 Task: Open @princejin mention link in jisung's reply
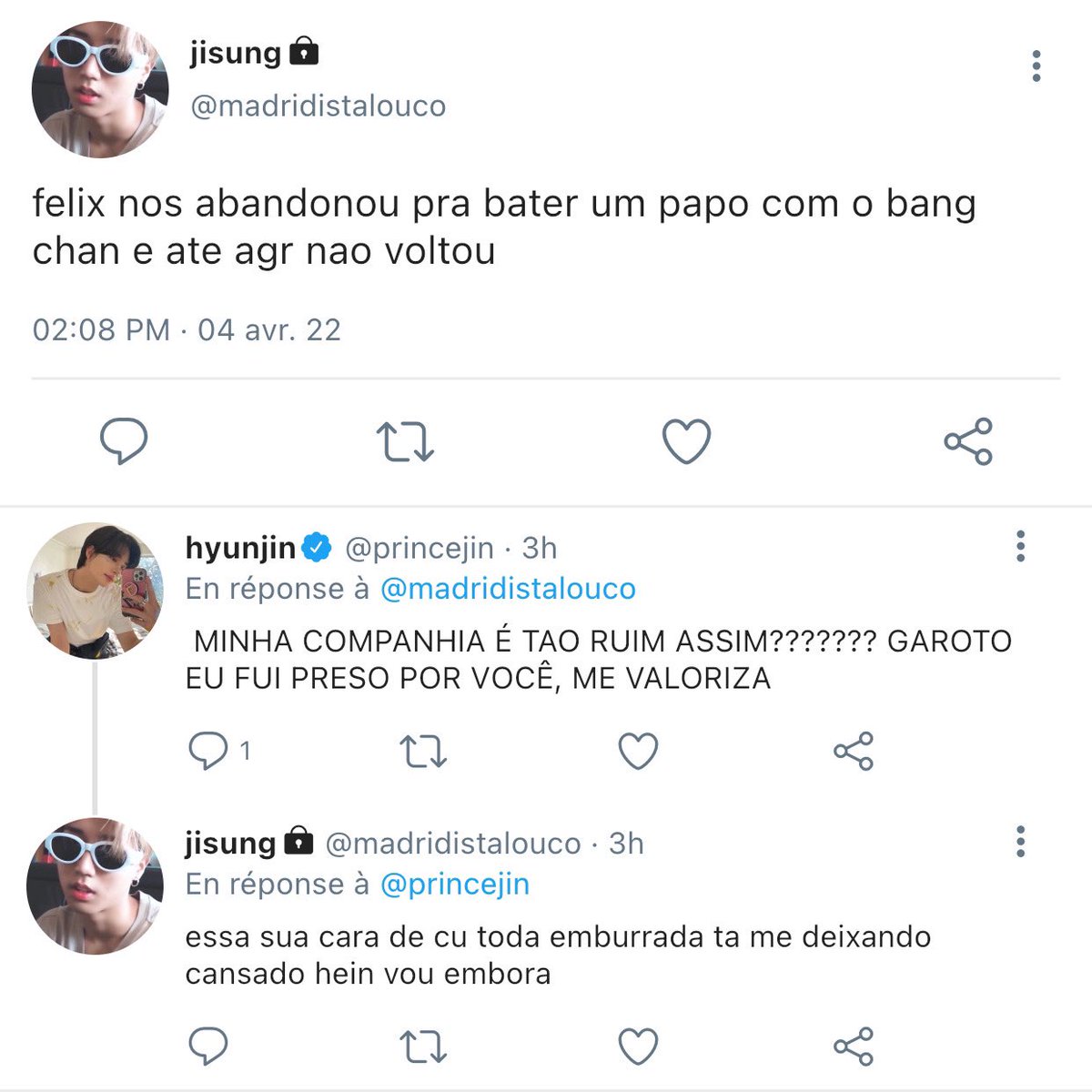click(x=455, y=885)
